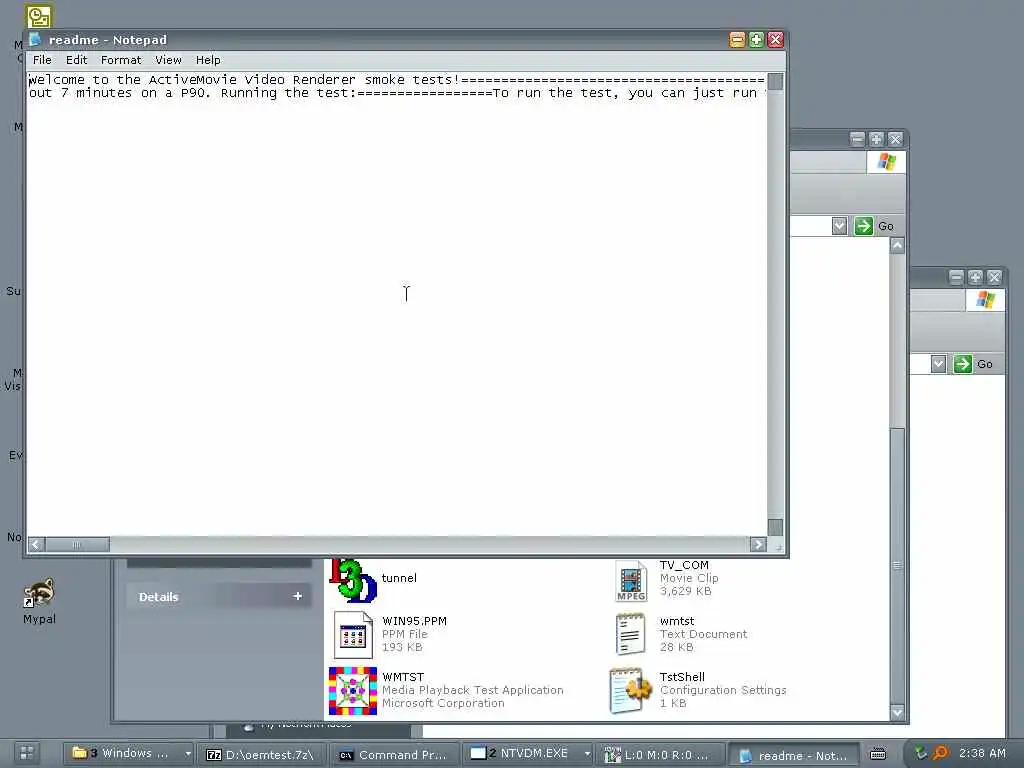Click the Windows flag logo in rightmost Explorer window
This screenshot has height=768, width=1024.
(x=985, y=300)
